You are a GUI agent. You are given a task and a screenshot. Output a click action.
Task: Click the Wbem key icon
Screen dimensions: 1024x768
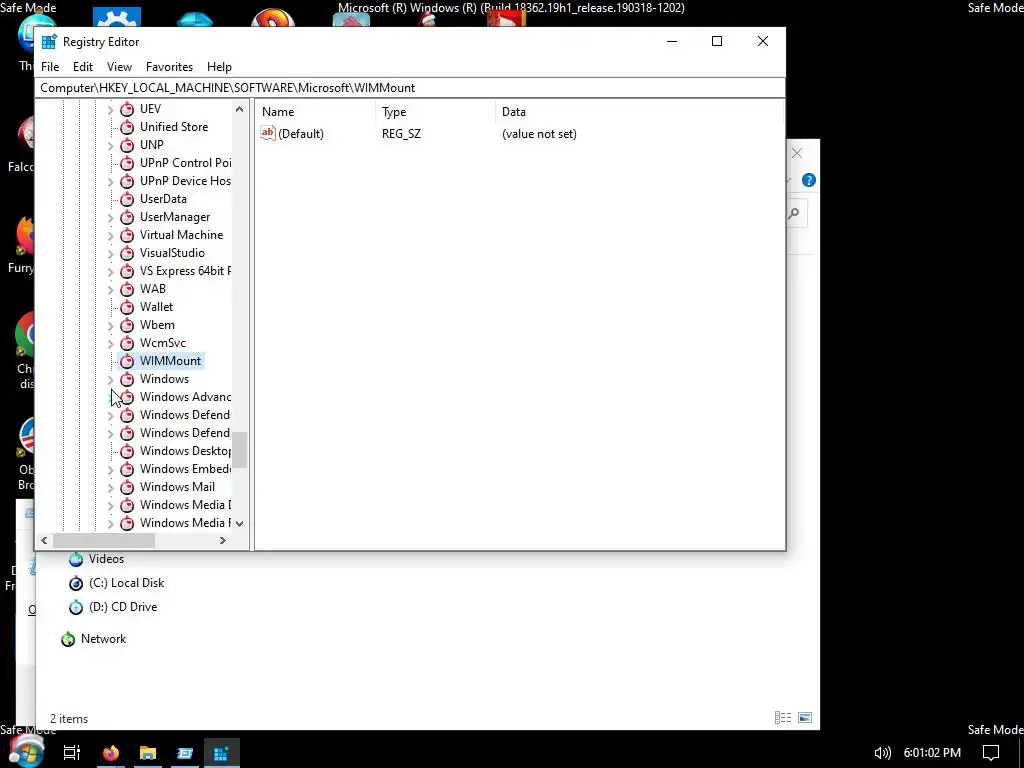[x=127, y=325]
